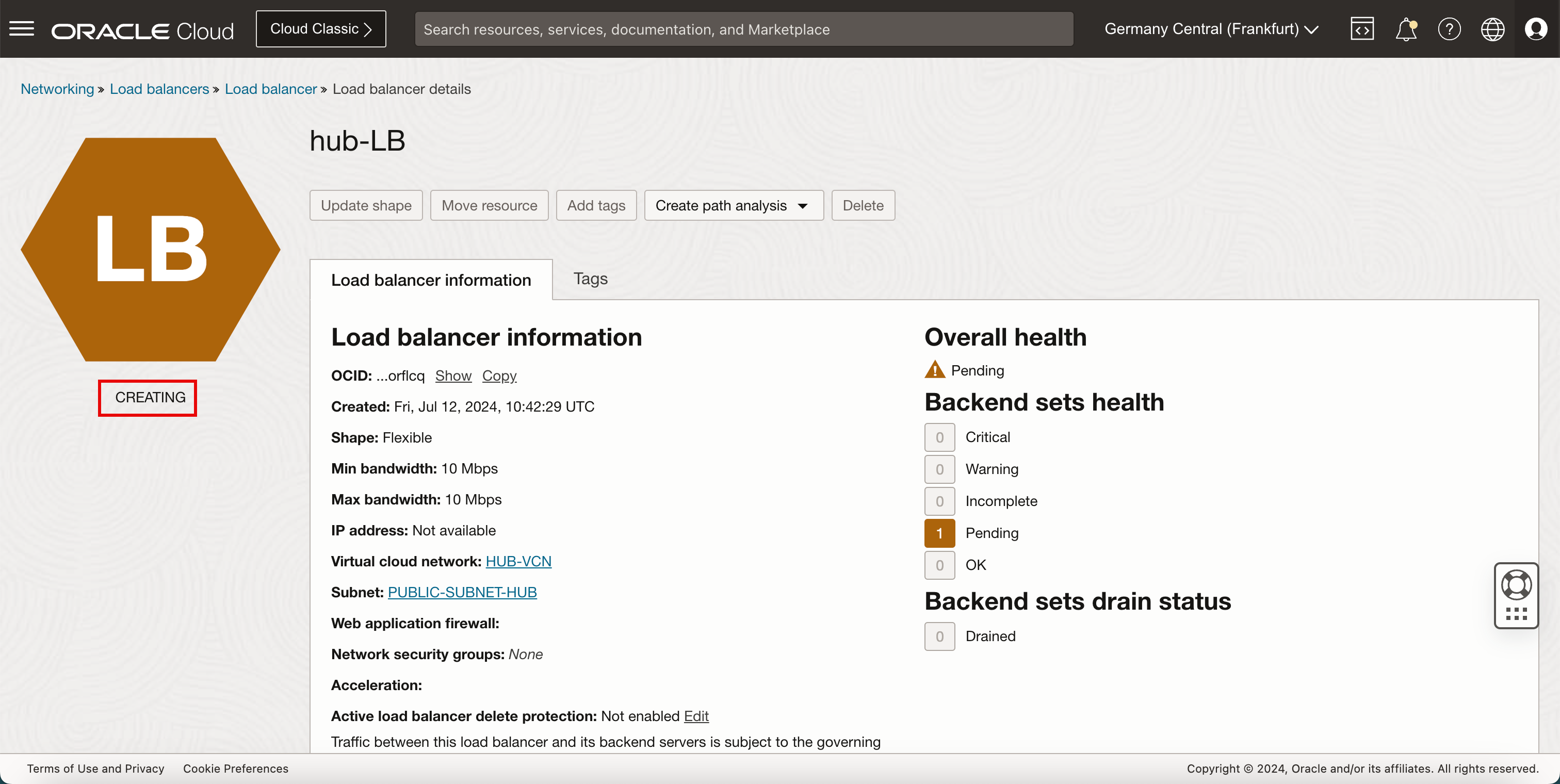Select the Load balancer information tab
1560x784 pixels.
click(431, 280)
